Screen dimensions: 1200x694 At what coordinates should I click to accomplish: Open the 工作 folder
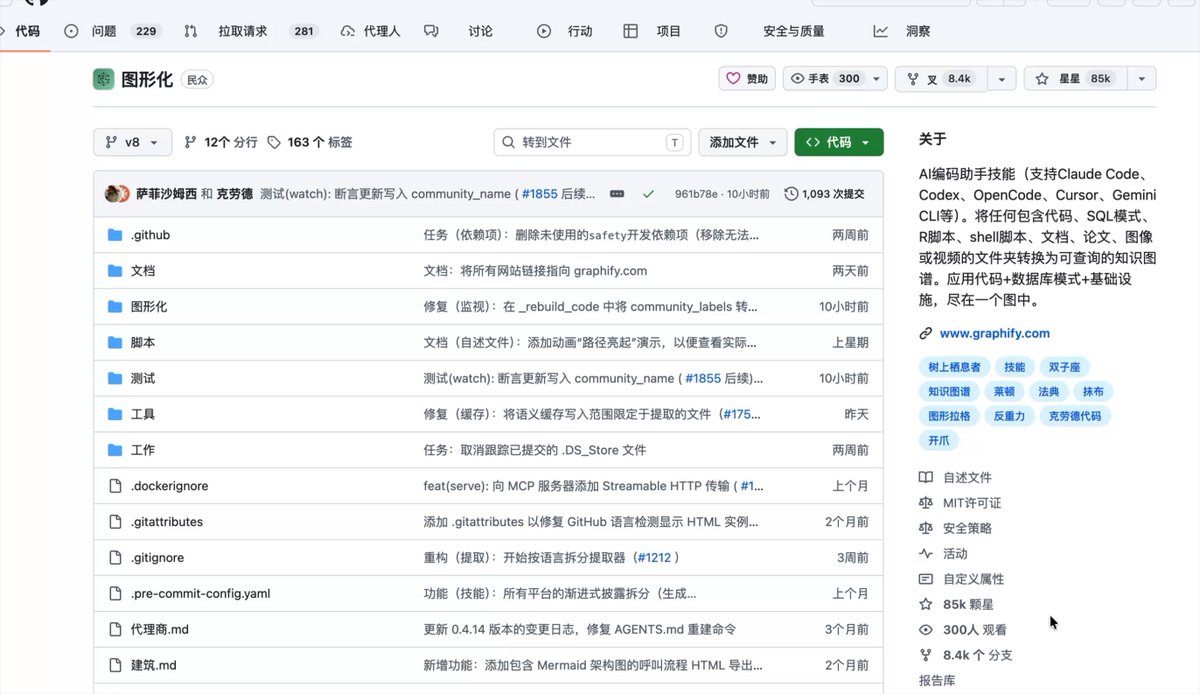coord(143,450)
